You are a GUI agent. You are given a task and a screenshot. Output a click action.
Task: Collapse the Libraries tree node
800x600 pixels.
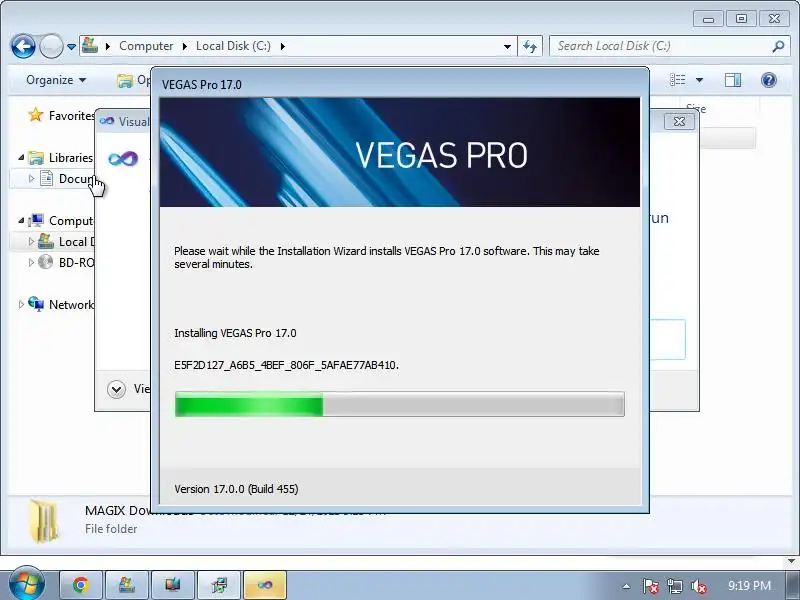pos(21,158)
